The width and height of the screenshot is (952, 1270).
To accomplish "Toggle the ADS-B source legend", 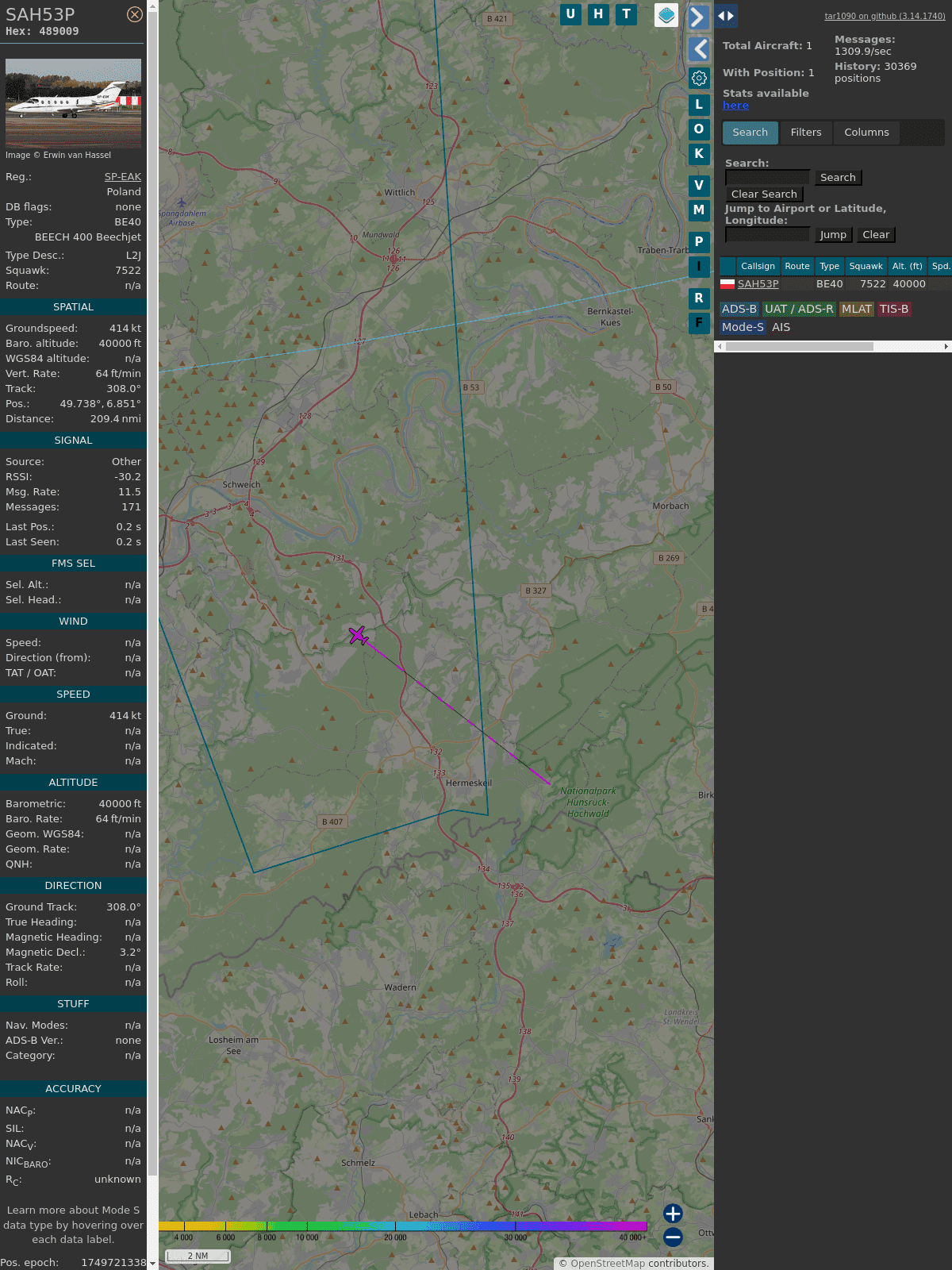I will tap(739, 310).
